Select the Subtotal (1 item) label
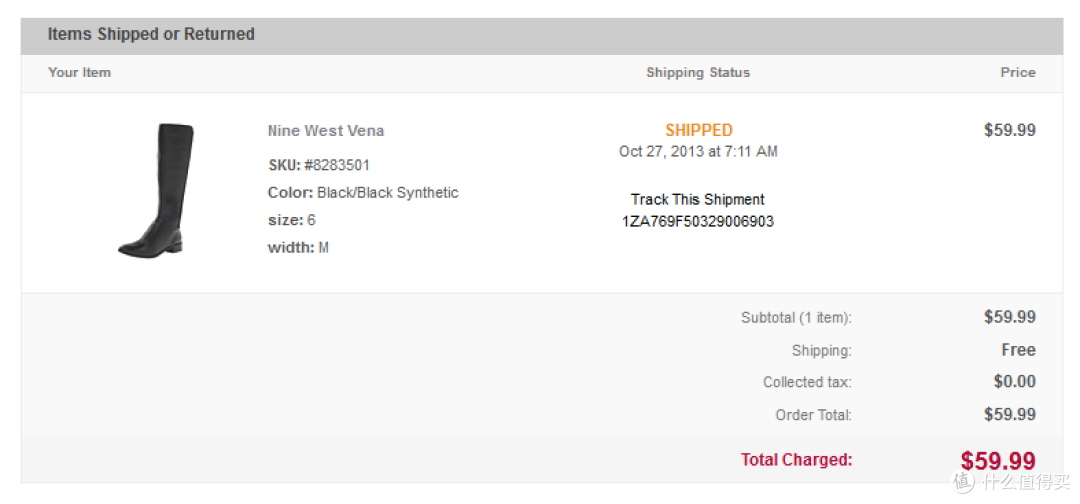The height and width of the screenshot is (504, 1080). [x=796, y=318]
